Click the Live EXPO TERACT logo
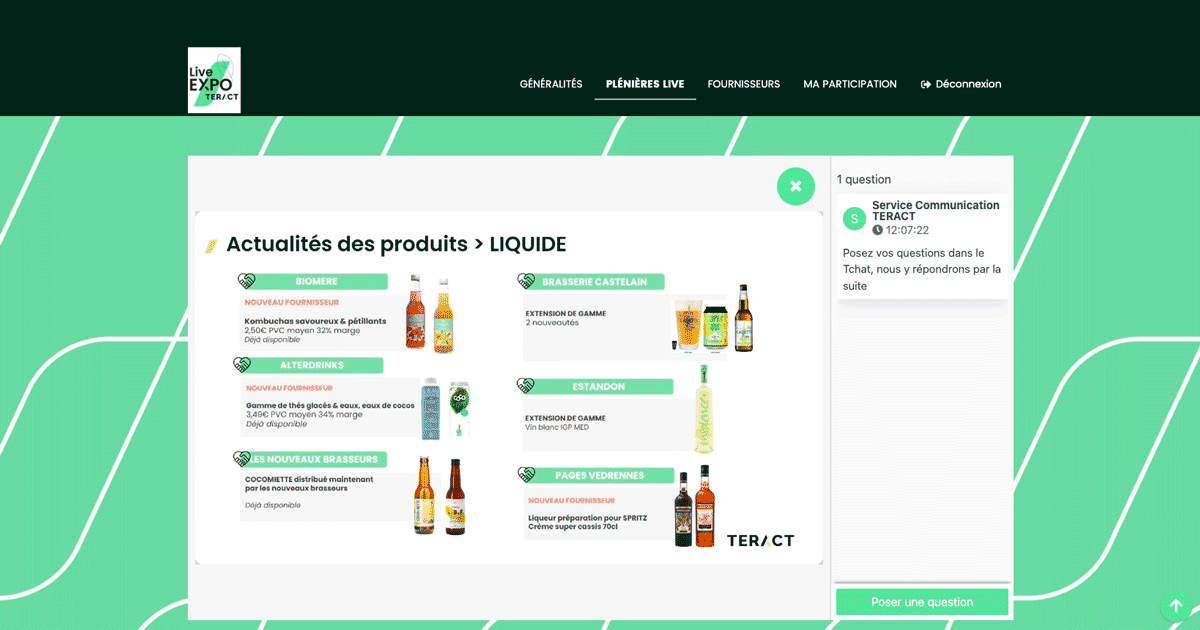The width and height of the screenshot is (1200, 630). 214,80
